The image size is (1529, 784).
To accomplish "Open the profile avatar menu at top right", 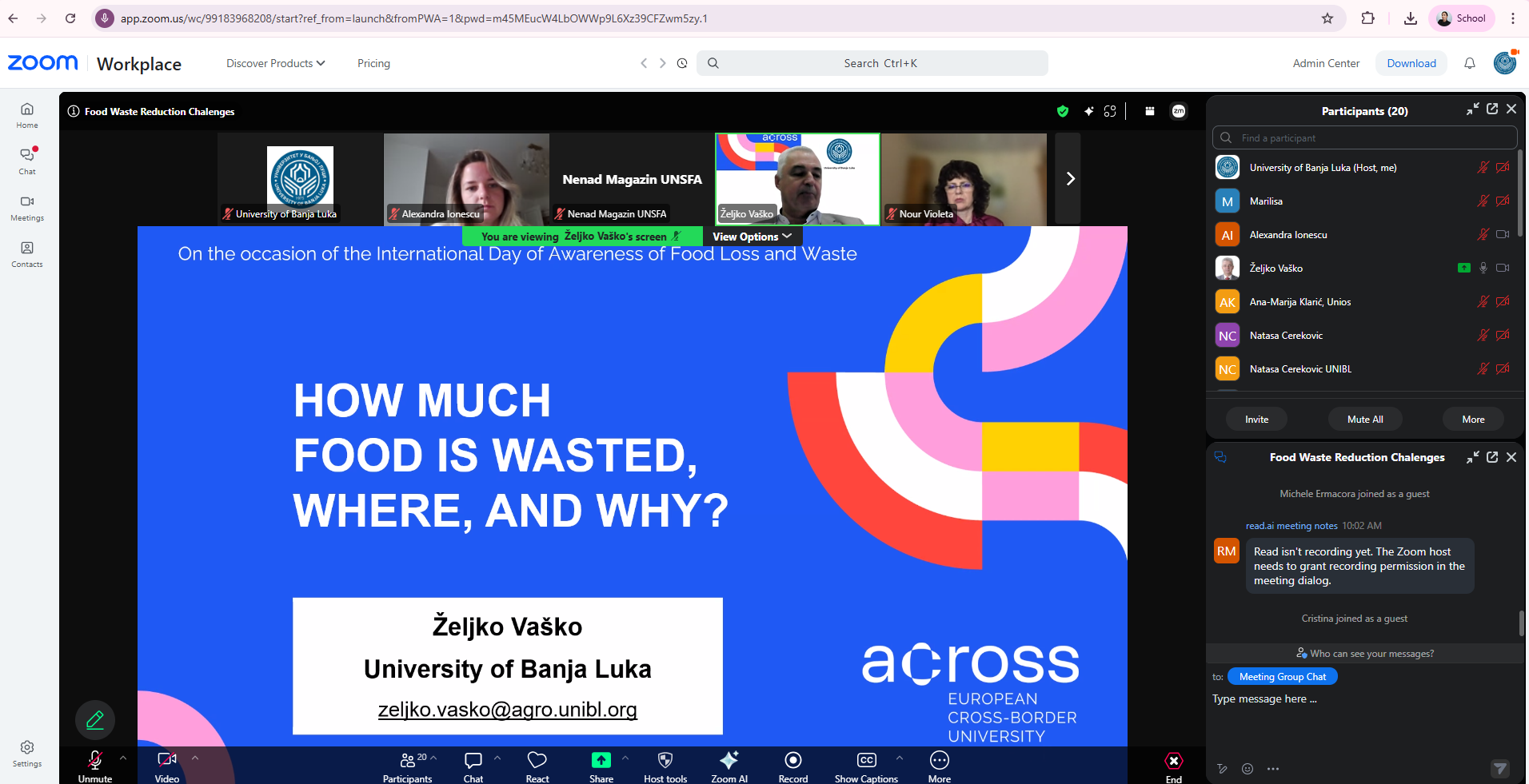I will click(x=1505, y=63).
